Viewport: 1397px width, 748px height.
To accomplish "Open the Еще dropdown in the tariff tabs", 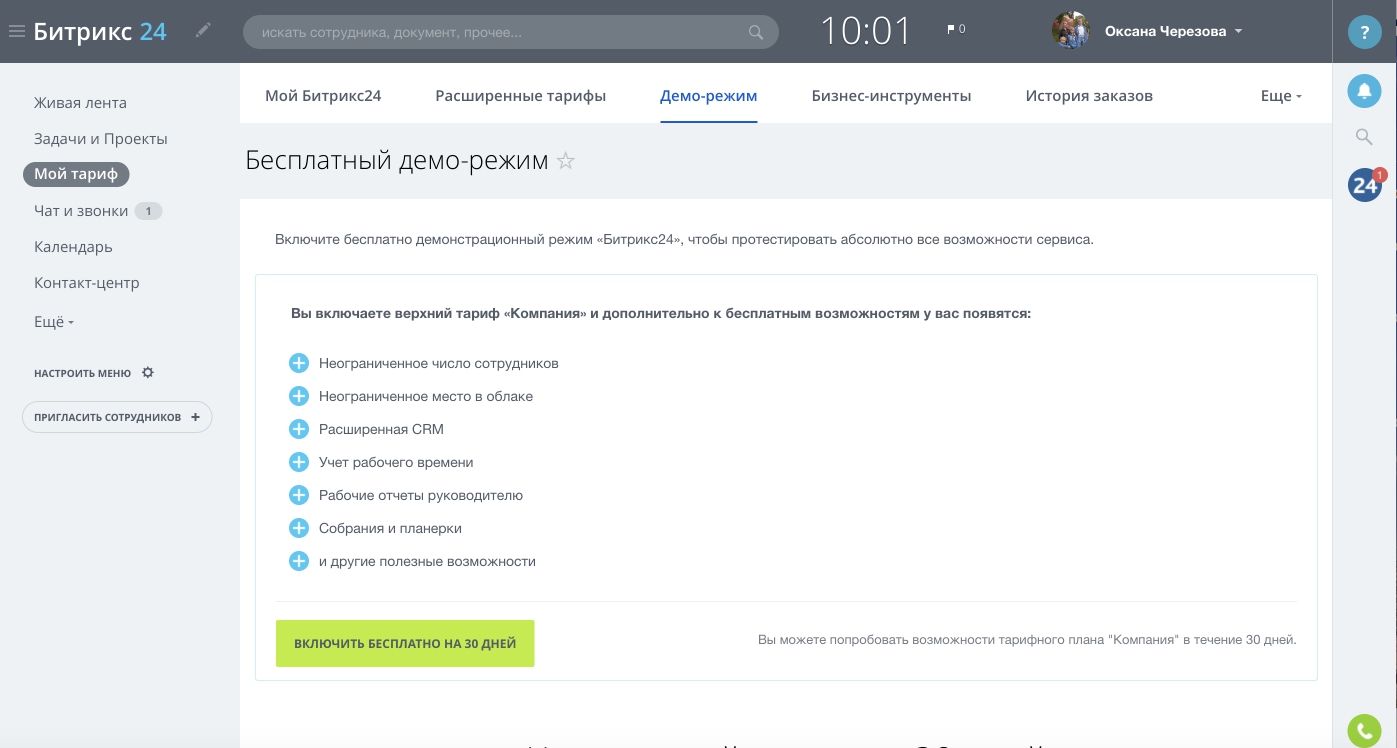I will pos(1281,95).
